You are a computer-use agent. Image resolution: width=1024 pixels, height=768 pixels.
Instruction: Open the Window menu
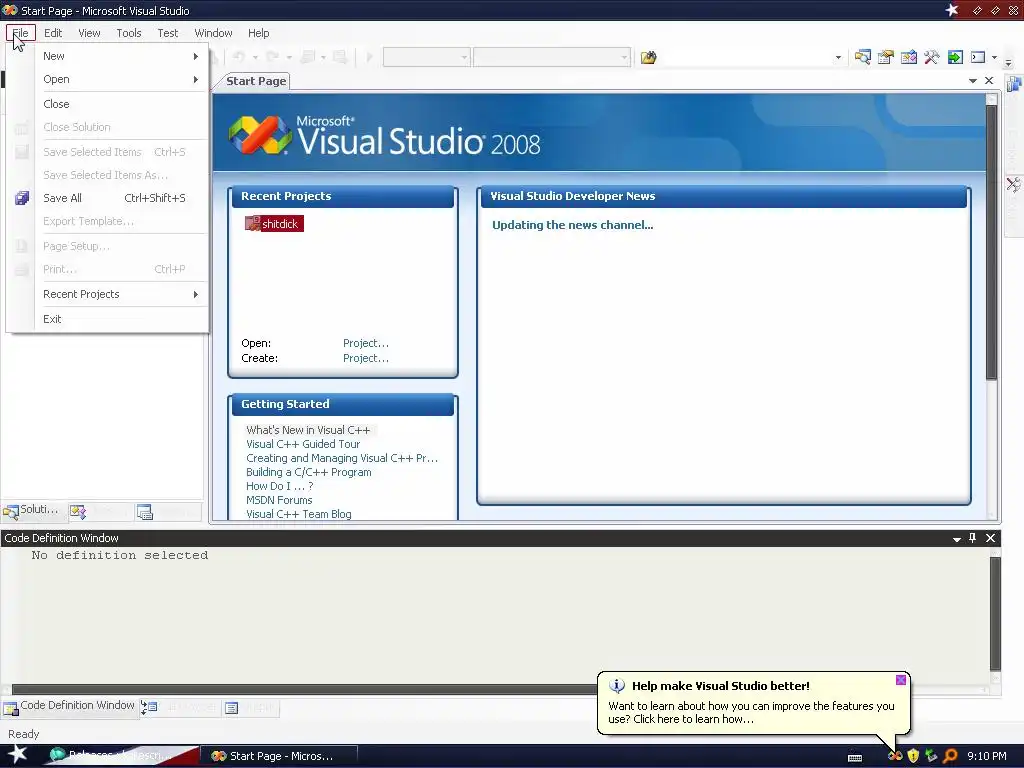tap(213, 33)
